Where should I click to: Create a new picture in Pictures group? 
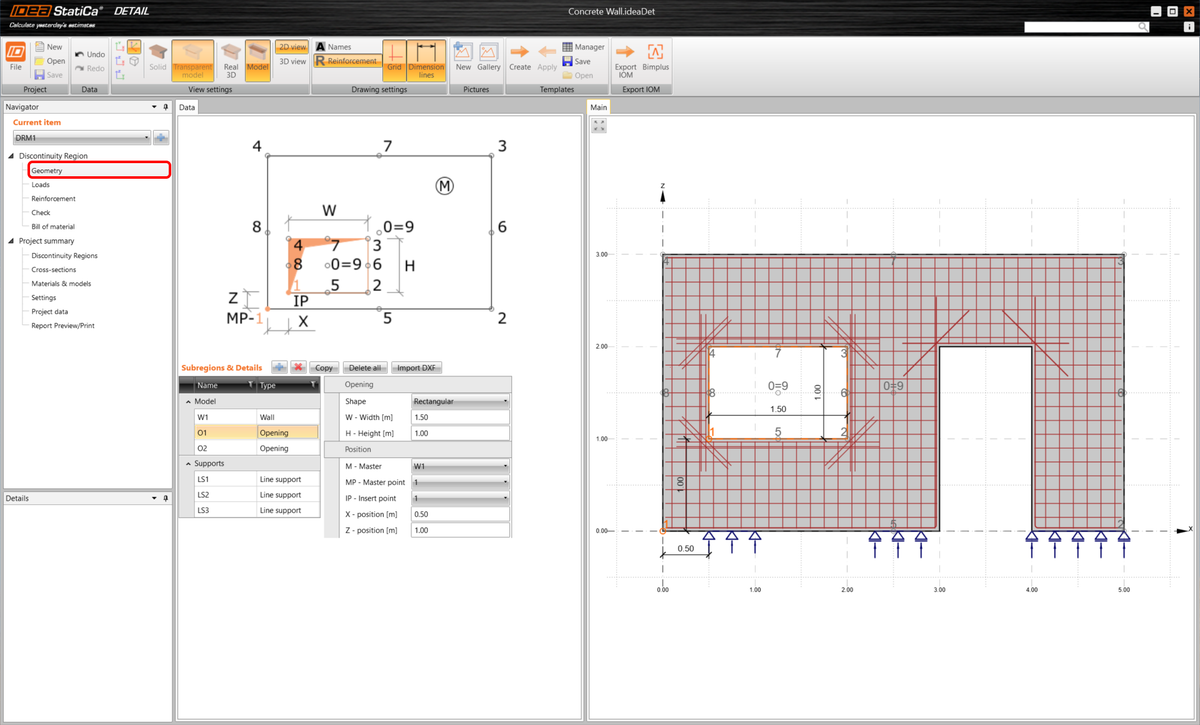pos(462,60)
